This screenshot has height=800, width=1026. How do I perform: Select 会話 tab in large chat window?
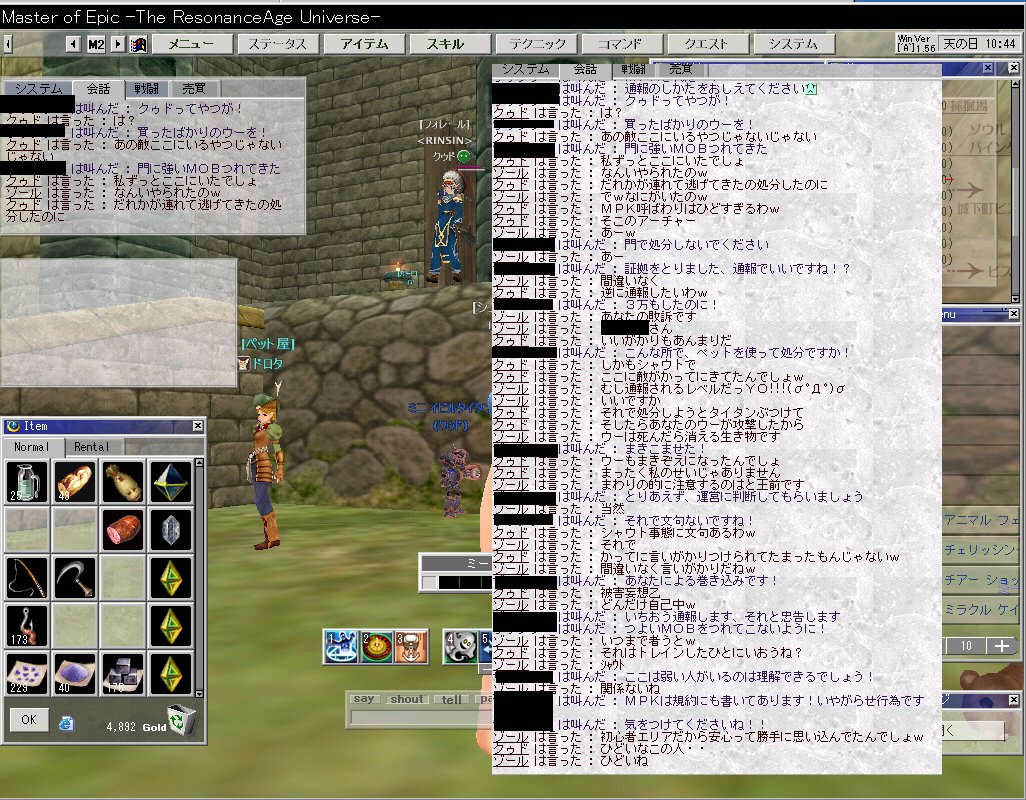[585, 69]
